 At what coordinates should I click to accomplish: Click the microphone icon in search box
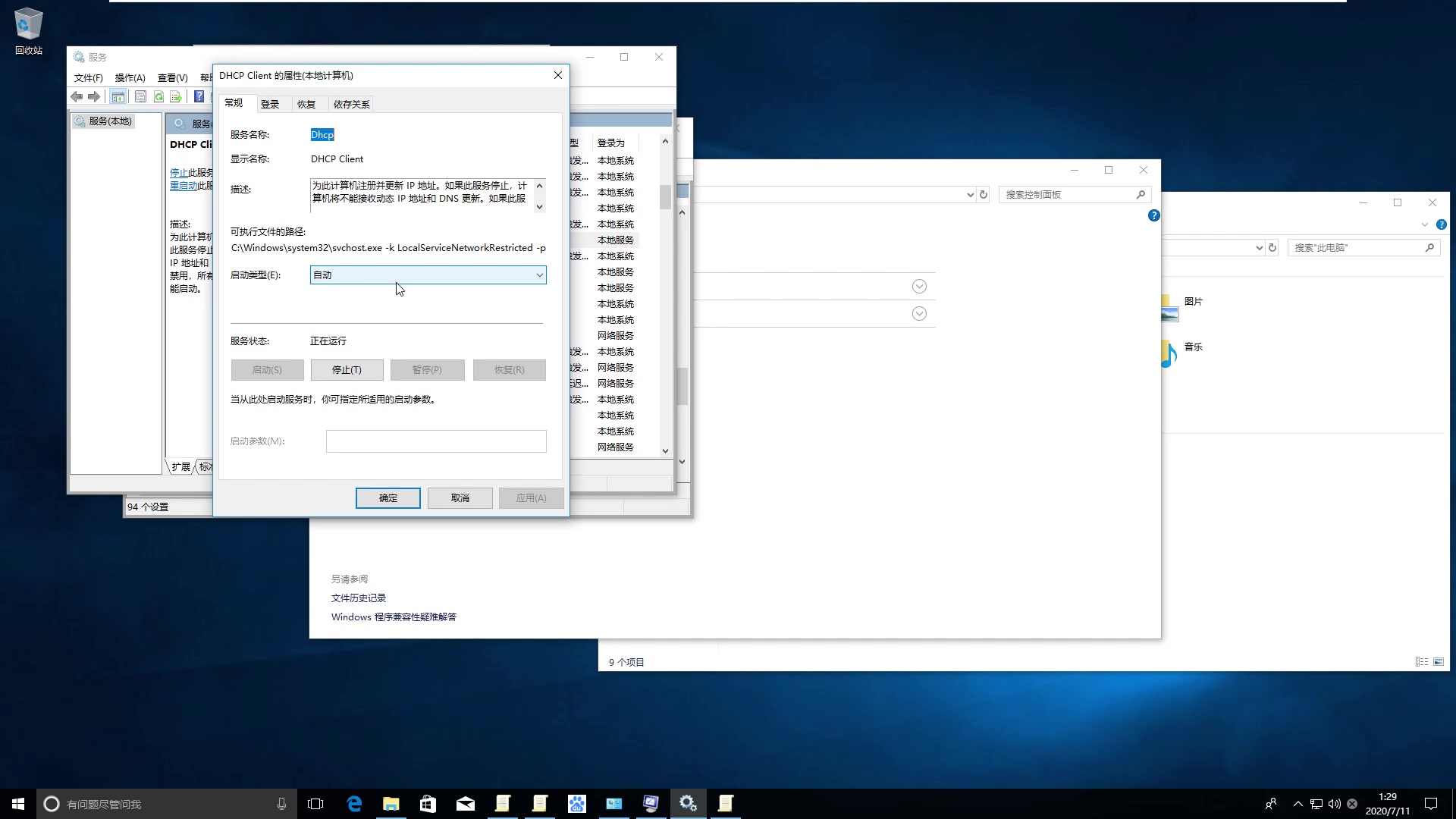[281, 804]
